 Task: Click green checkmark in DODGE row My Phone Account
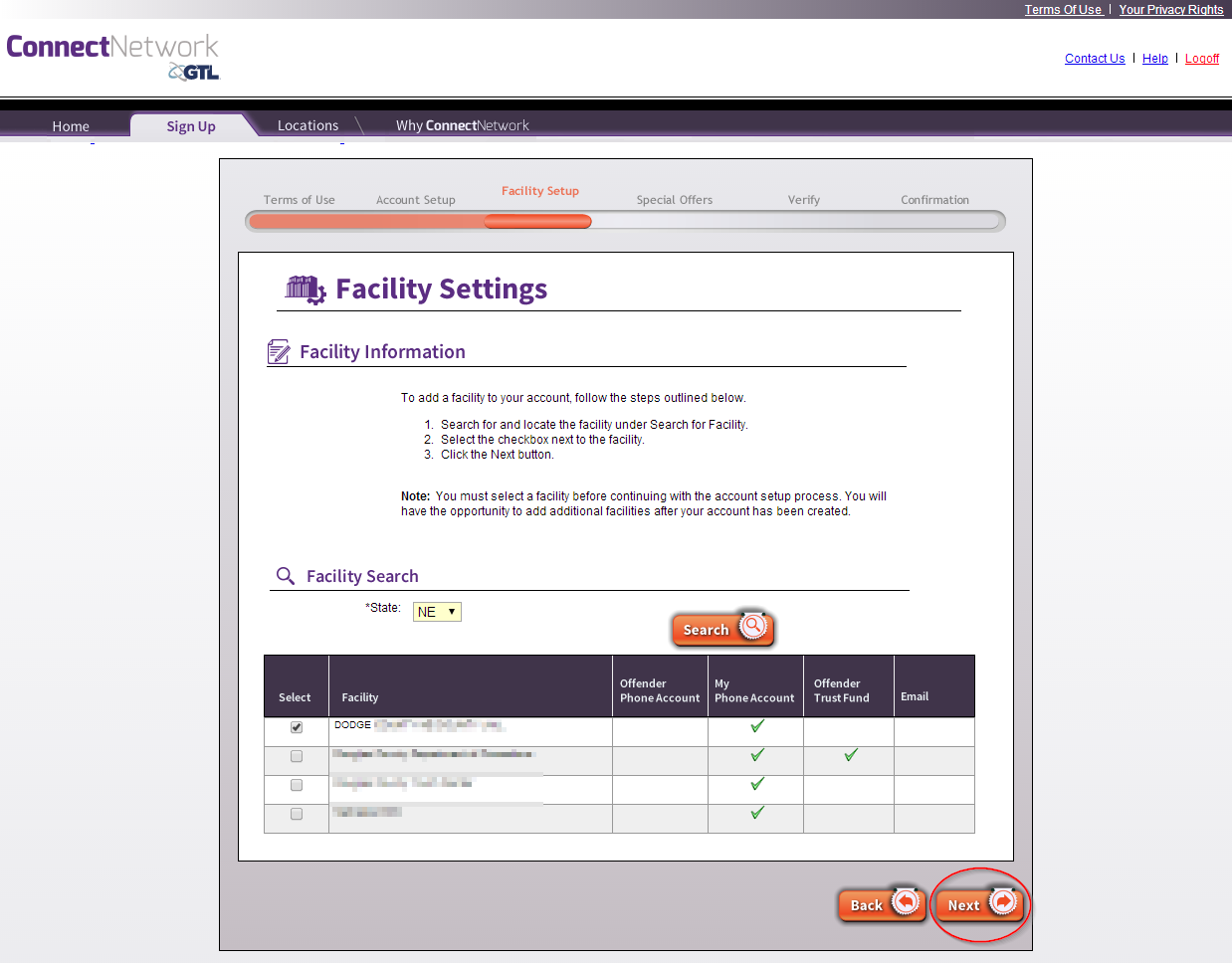coord(757,726)
